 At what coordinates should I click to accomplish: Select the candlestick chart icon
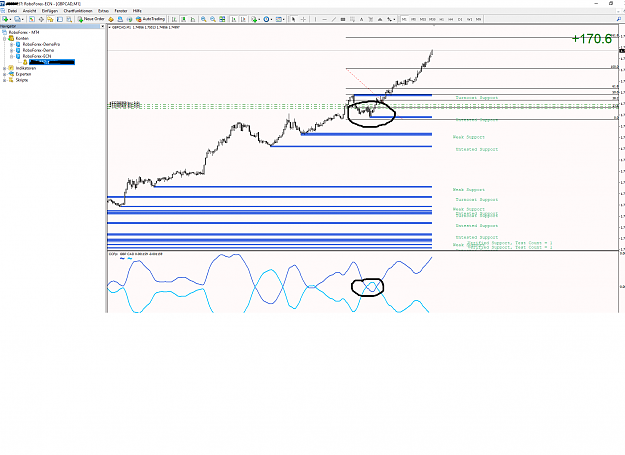183,19
